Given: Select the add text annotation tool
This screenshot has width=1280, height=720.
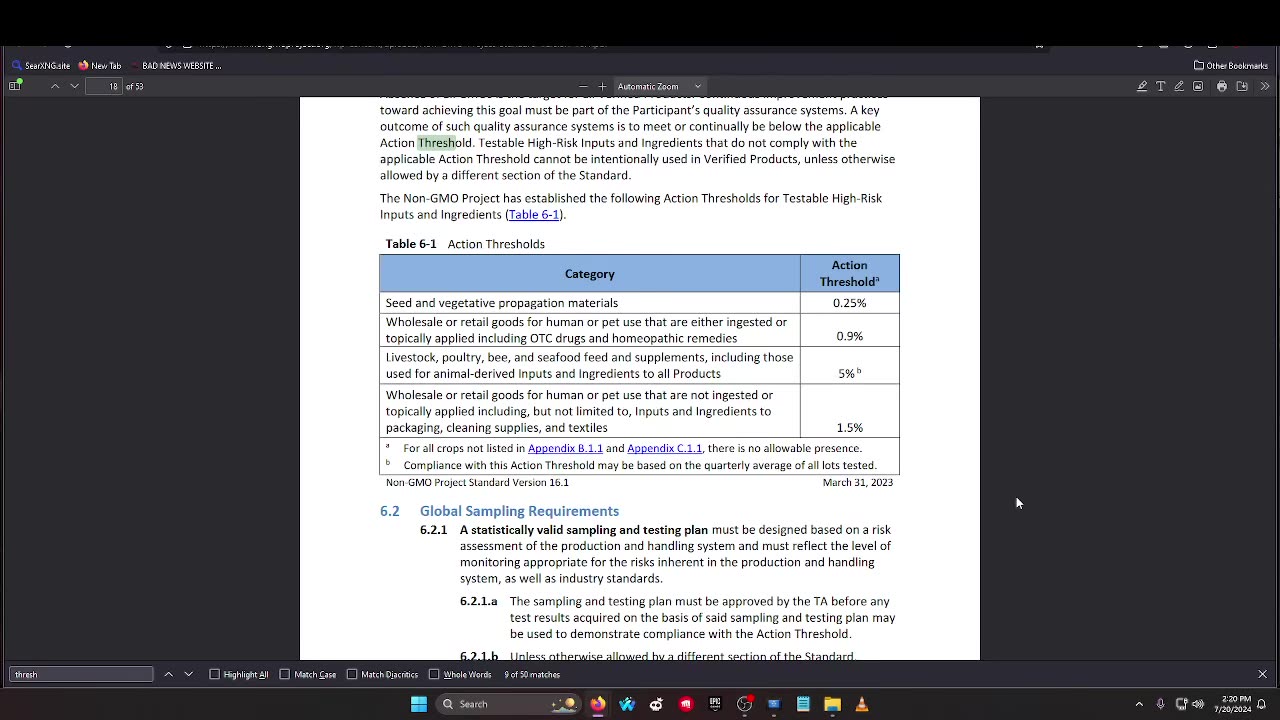Looking at the screenshot, I should pyautogui.click(x=1161, y=86).
